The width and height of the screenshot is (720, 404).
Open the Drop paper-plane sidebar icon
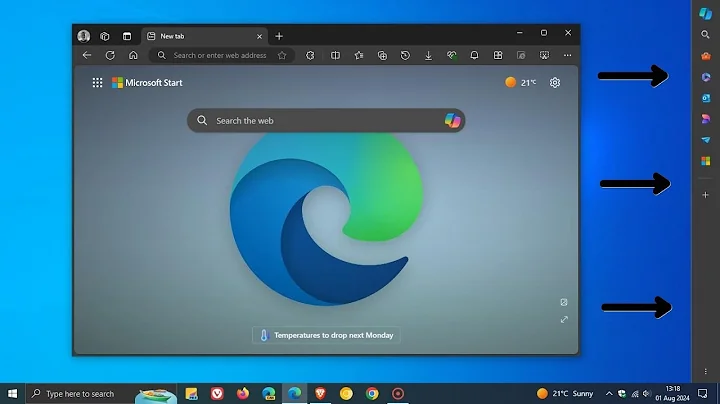[x=706, y=140]
